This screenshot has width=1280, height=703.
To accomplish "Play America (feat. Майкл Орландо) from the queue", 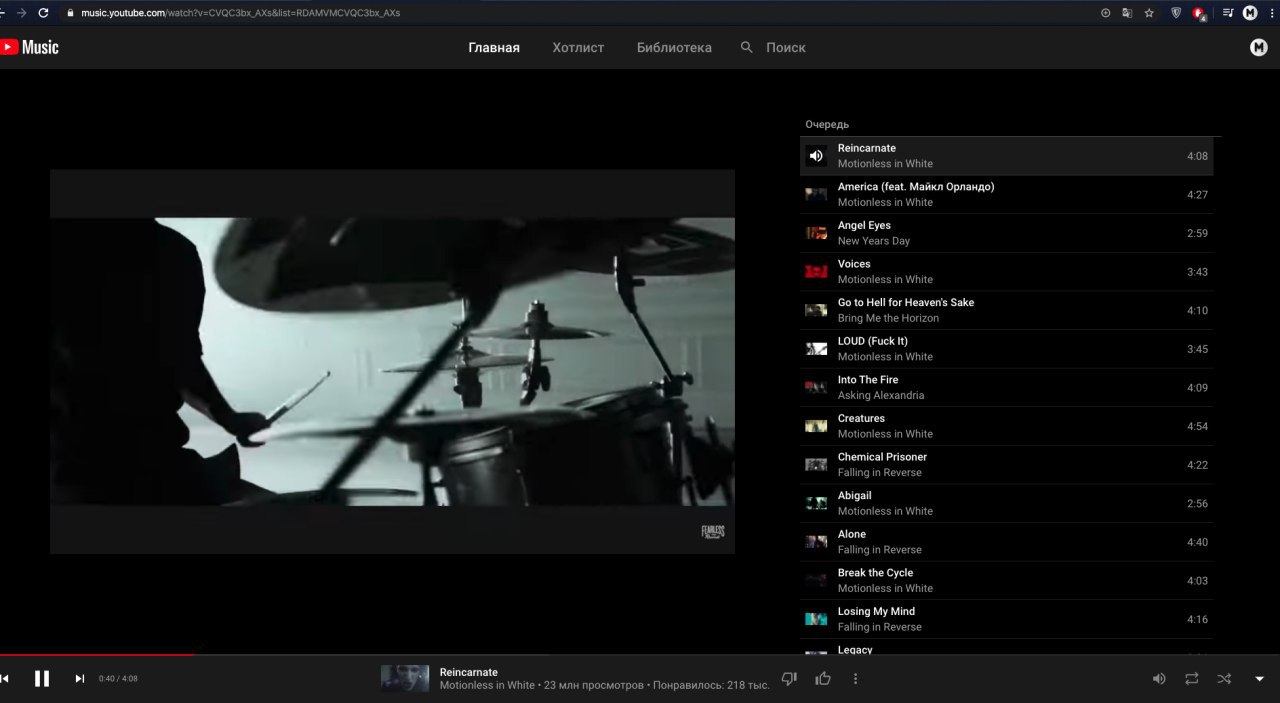I will tap(1006, 194).
